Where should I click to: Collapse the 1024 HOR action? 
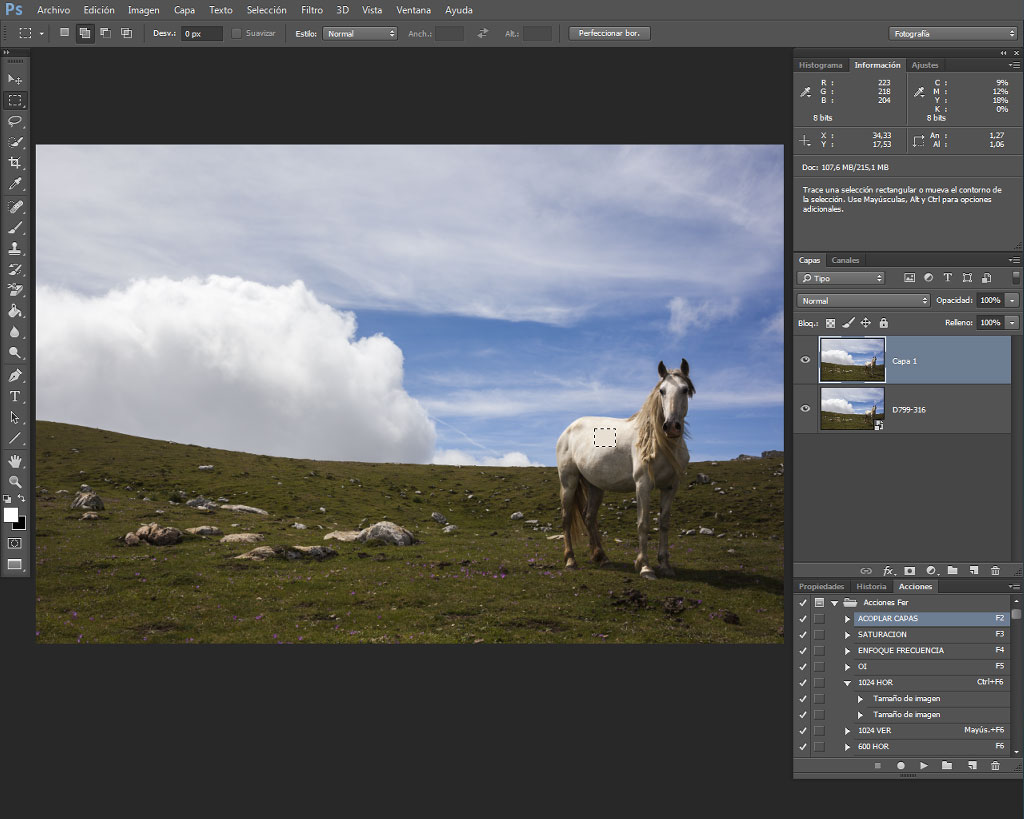[x=847, y=682]
